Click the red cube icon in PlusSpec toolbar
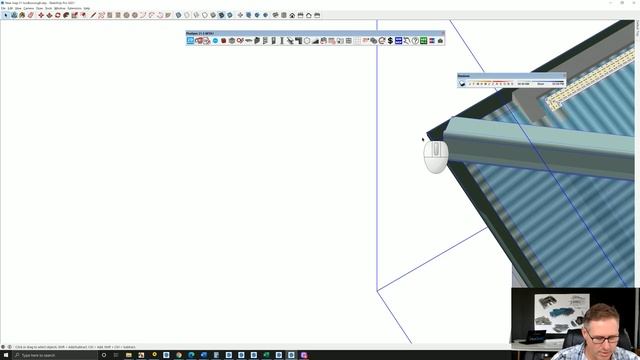The height and width of the screenshot is (360, 640). click(x=224, y=40)
